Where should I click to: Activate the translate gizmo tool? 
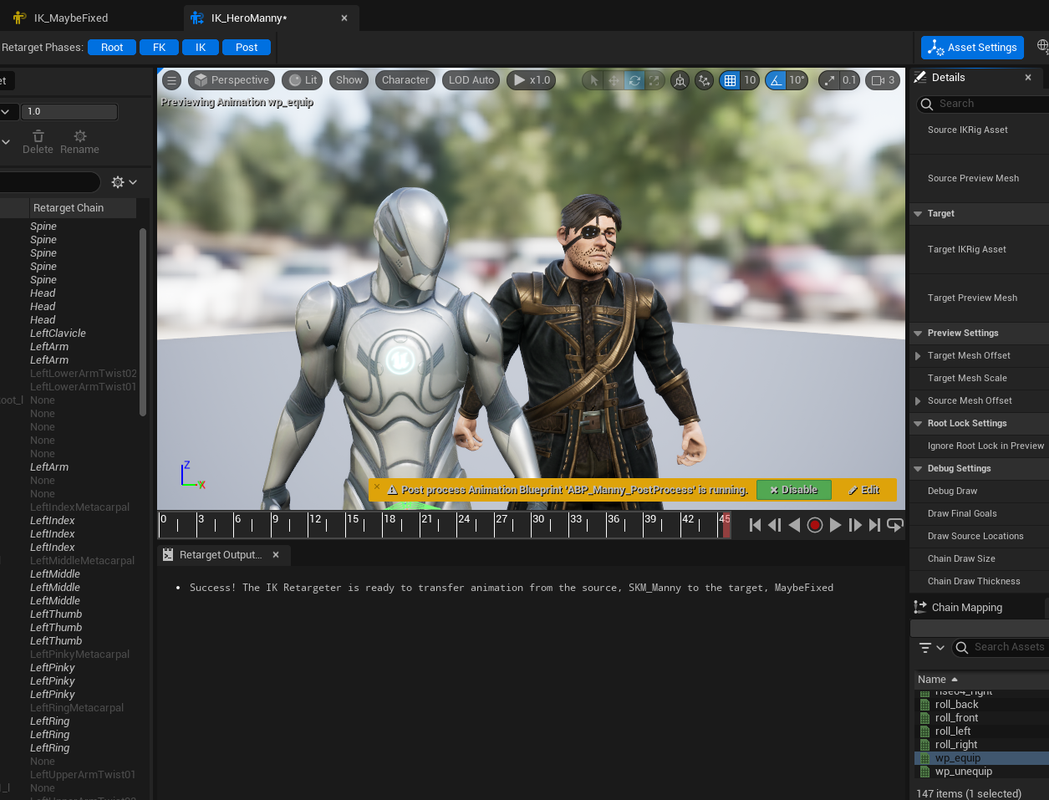point(613,80)
